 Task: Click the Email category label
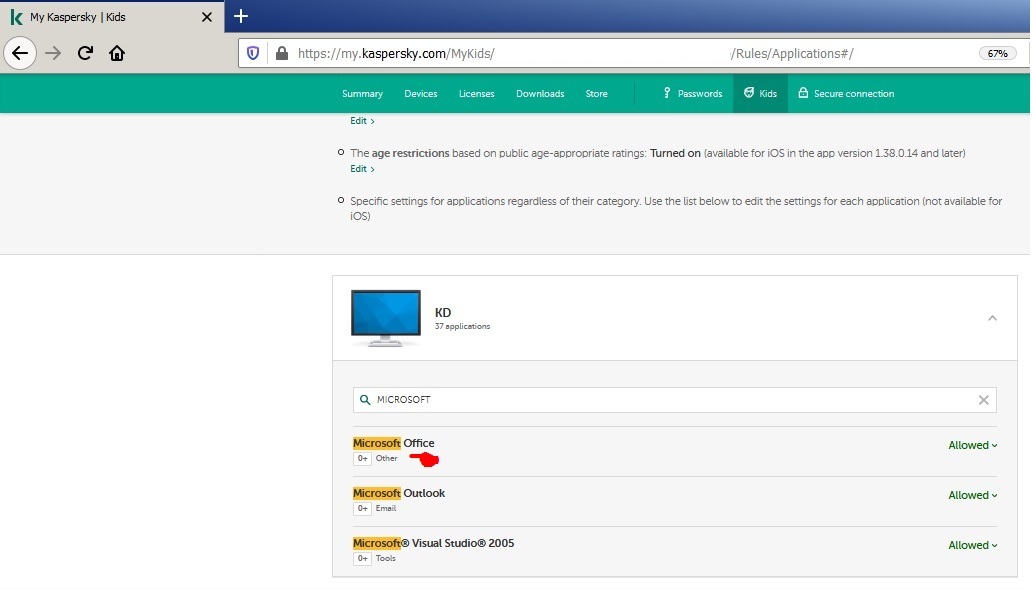[386, 508]
